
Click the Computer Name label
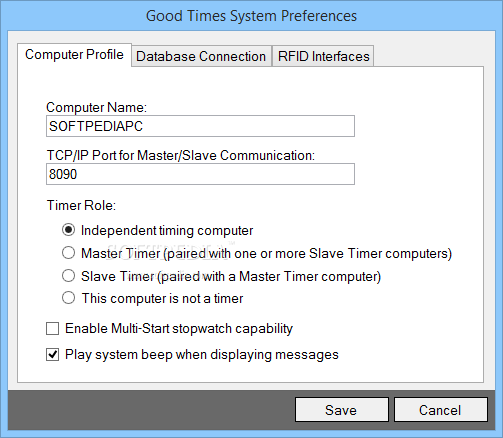pyautogui.click(x=96, y=107)
